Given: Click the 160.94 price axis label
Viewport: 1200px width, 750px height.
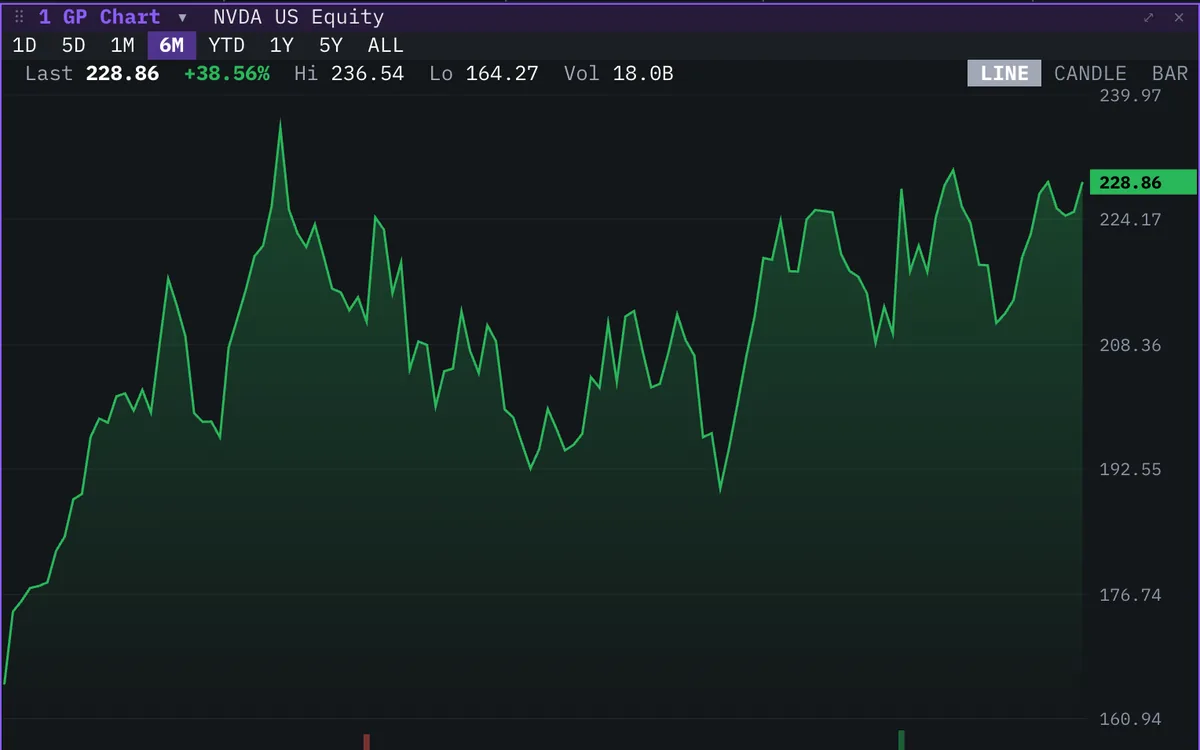Looking at the screenshot, I should pos(1130,719).
